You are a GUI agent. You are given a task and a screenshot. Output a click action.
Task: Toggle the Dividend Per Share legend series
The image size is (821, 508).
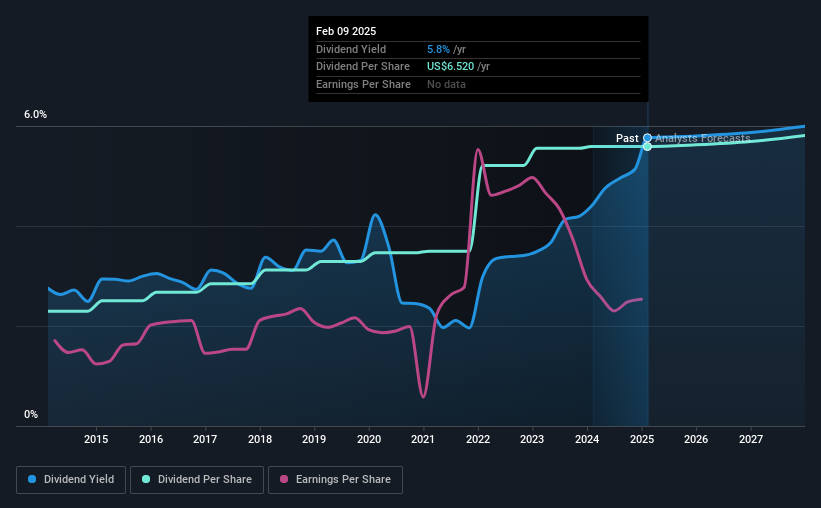tap(197, 479)
